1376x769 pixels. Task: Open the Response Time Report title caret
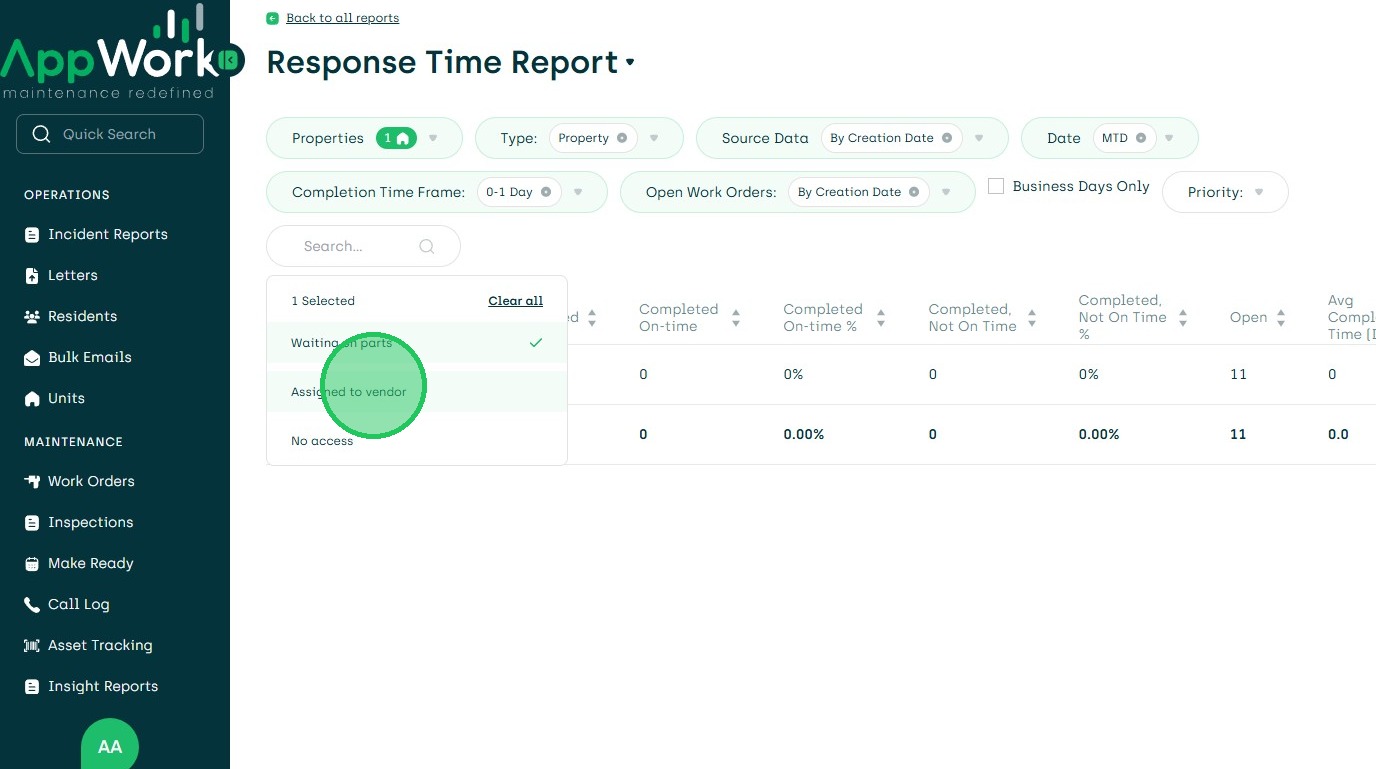[630, 62]
